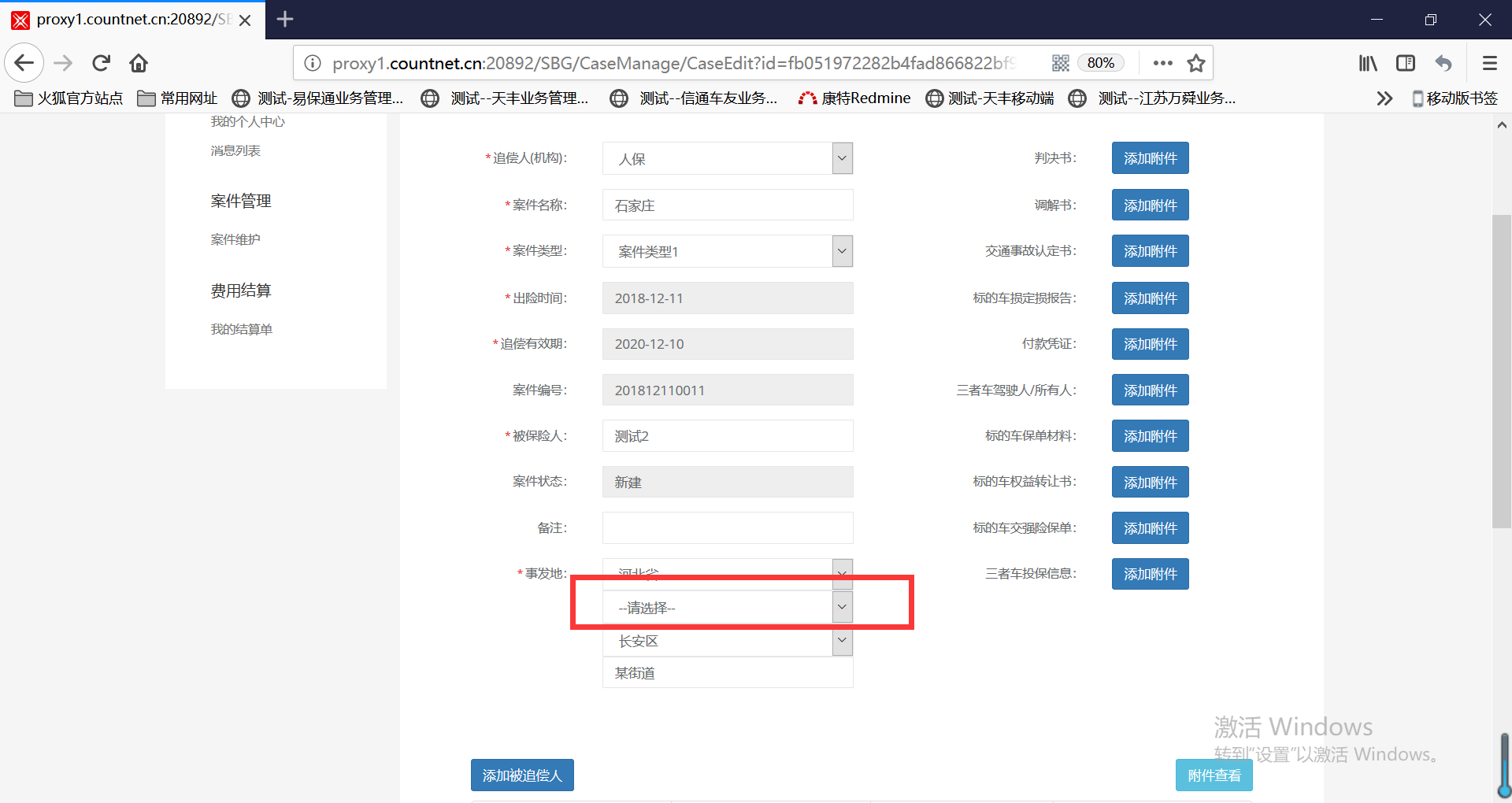Reload the current page

[x=102, y=63]
